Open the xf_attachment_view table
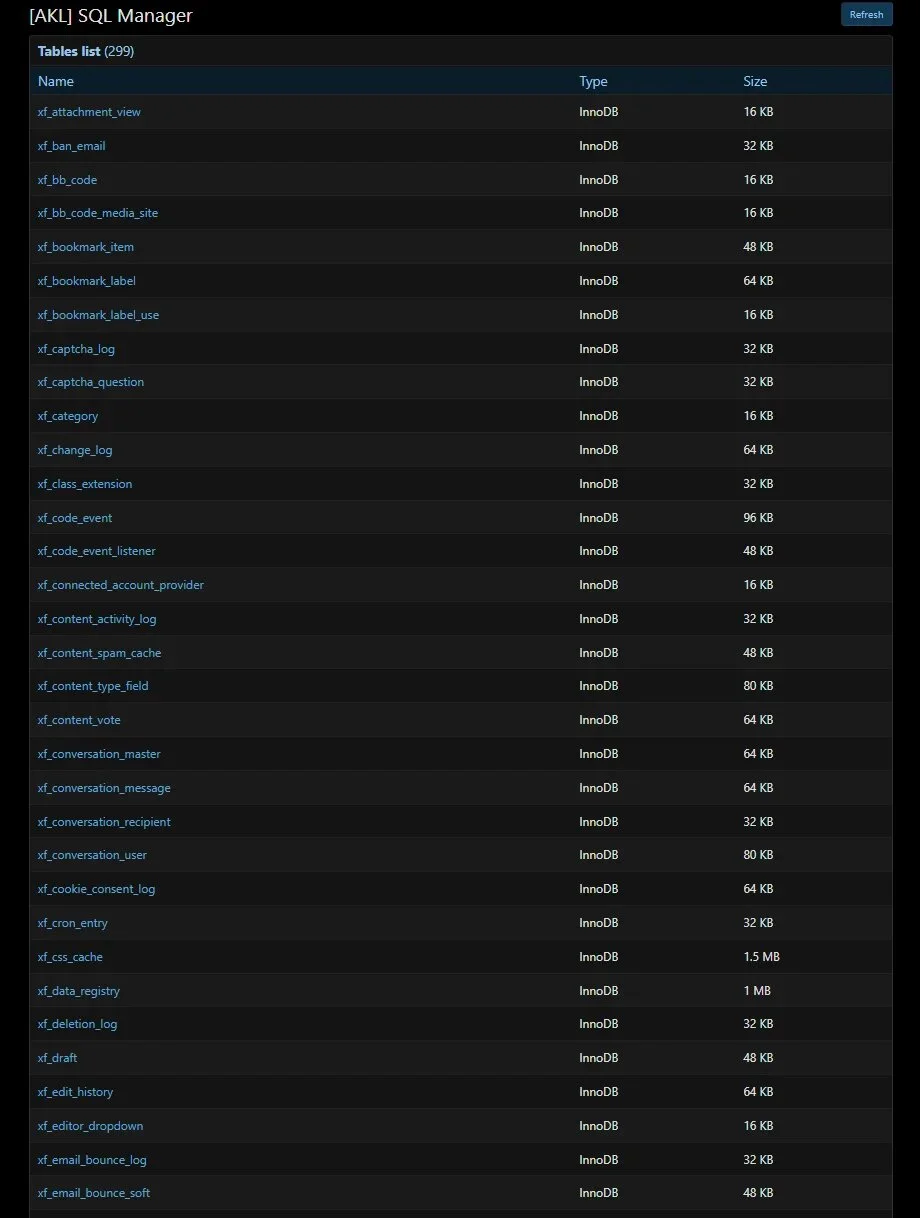920x1218 pixels. point(89,112)
